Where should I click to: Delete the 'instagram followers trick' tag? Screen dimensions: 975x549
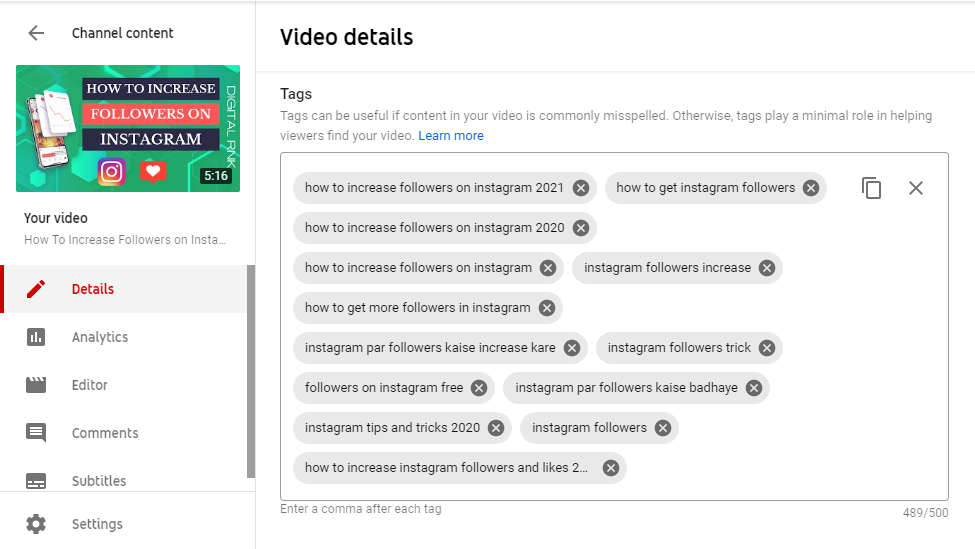(767, 348)
